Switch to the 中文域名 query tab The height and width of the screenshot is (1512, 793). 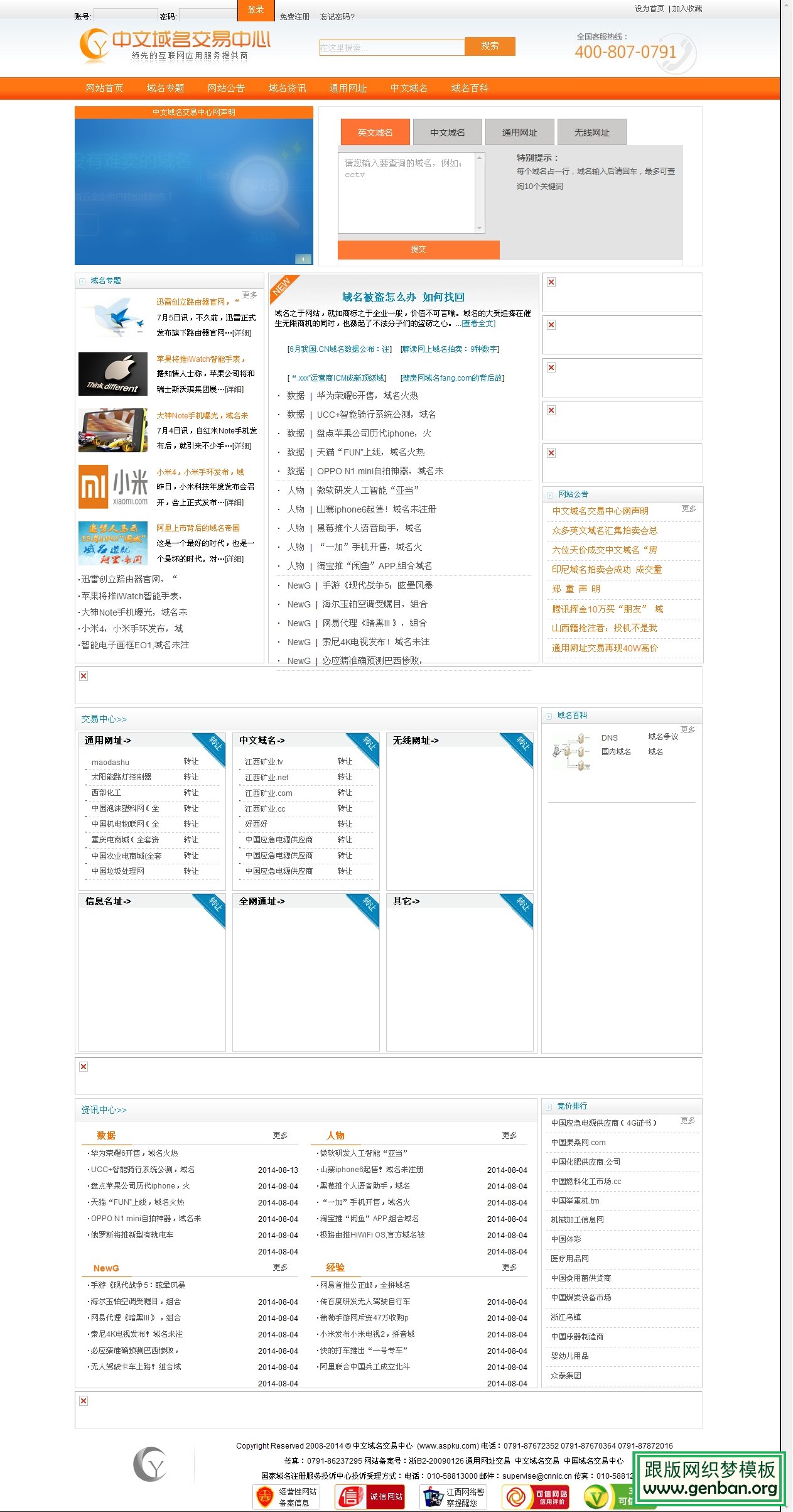(447, 133)
